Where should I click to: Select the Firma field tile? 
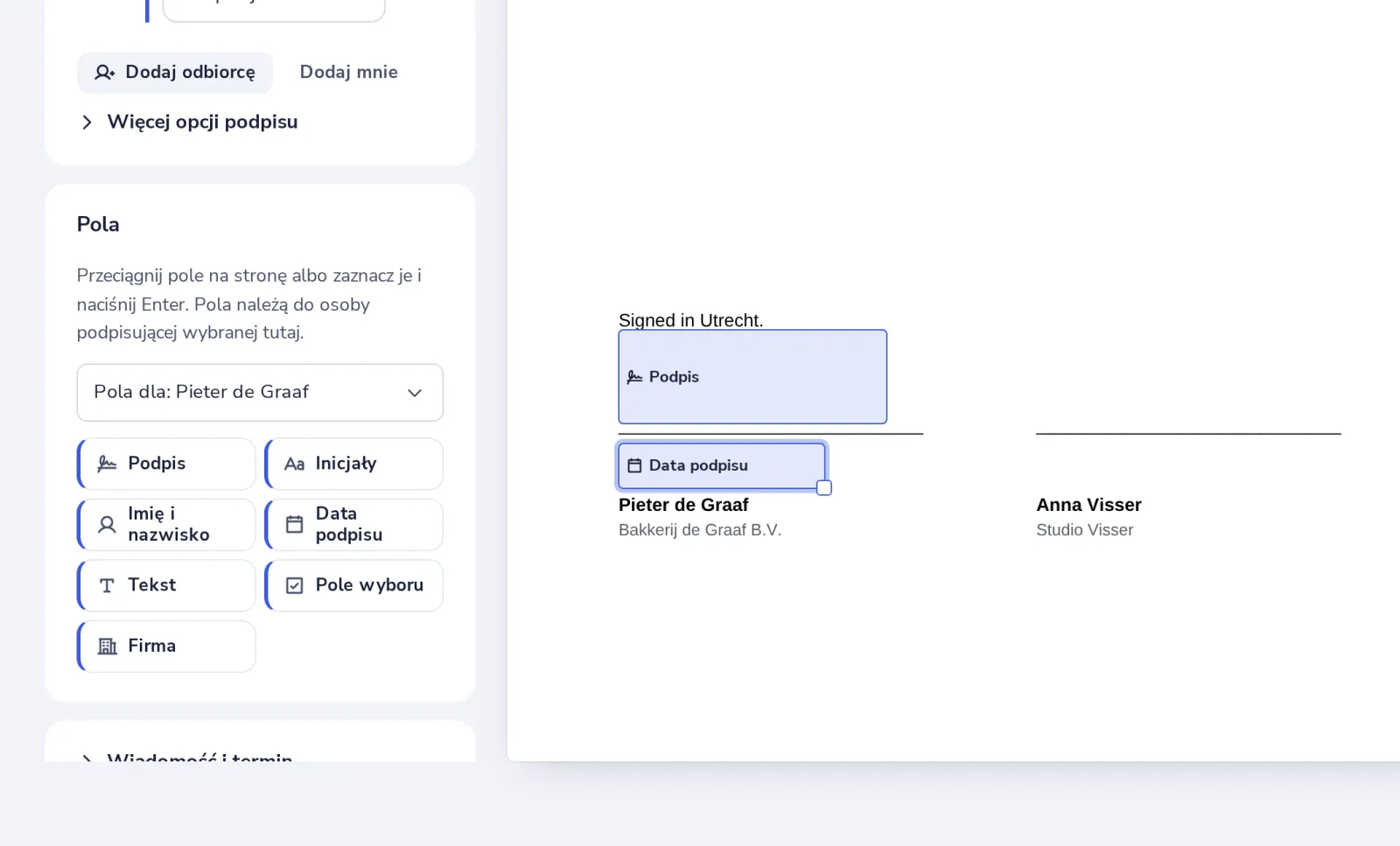coord(166,647)
